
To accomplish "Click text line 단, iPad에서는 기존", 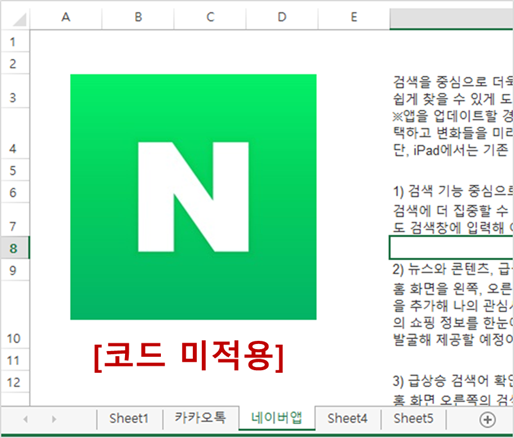I will (x=451, y=150).
